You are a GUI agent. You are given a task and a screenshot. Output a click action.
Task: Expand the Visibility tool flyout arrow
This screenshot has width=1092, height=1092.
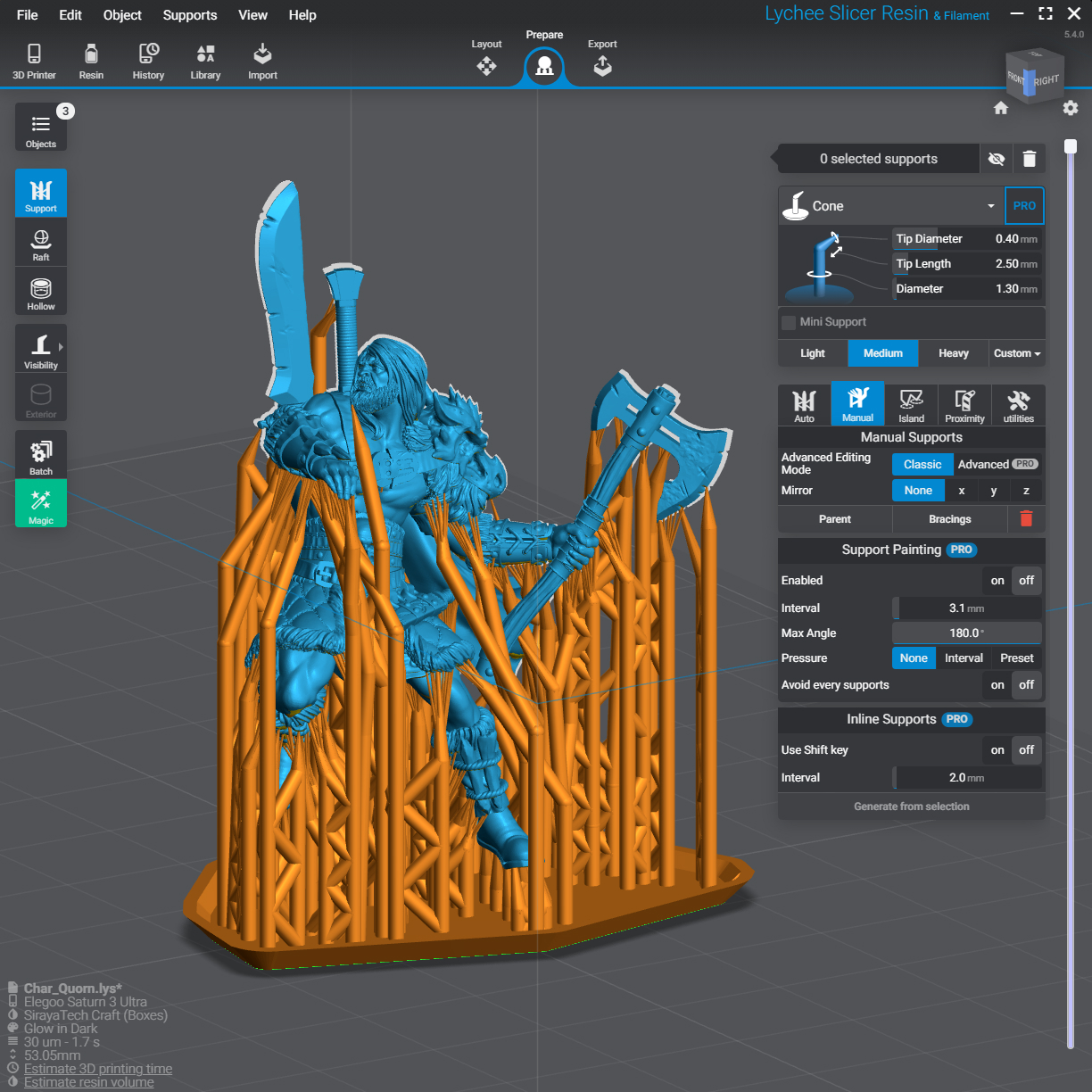(x=61, y=347)
